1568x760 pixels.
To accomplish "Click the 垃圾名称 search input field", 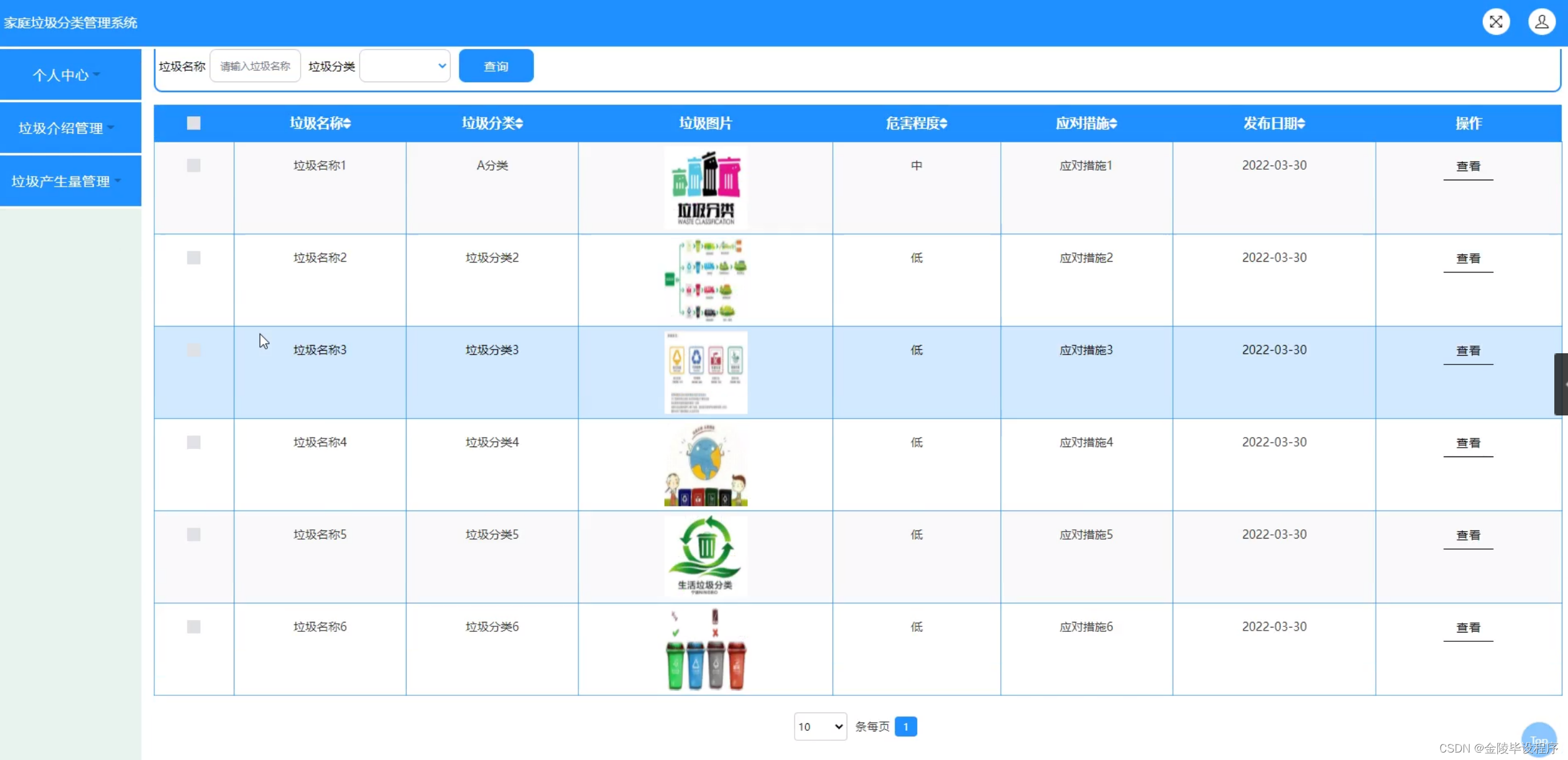I will coord(255,66).
